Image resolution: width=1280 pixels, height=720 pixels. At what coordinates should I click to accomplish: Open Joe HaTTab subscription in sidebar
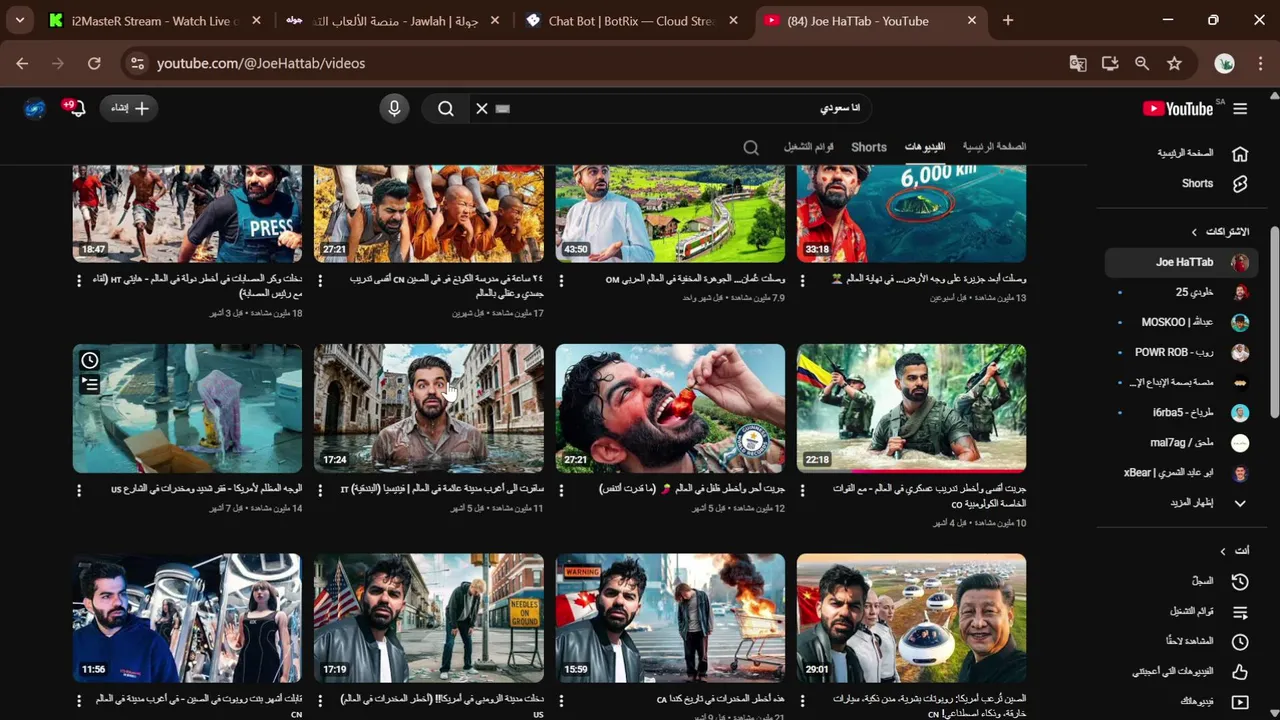(x=1181, y=262)
